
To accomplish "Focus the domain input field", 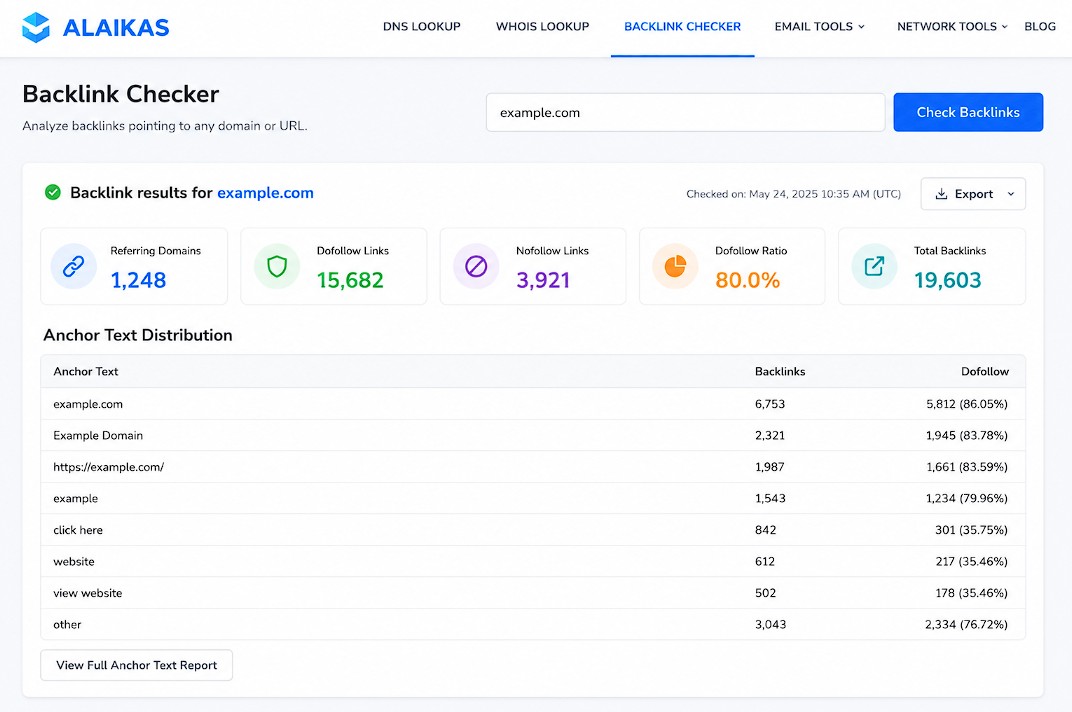I will pos(686,112).
